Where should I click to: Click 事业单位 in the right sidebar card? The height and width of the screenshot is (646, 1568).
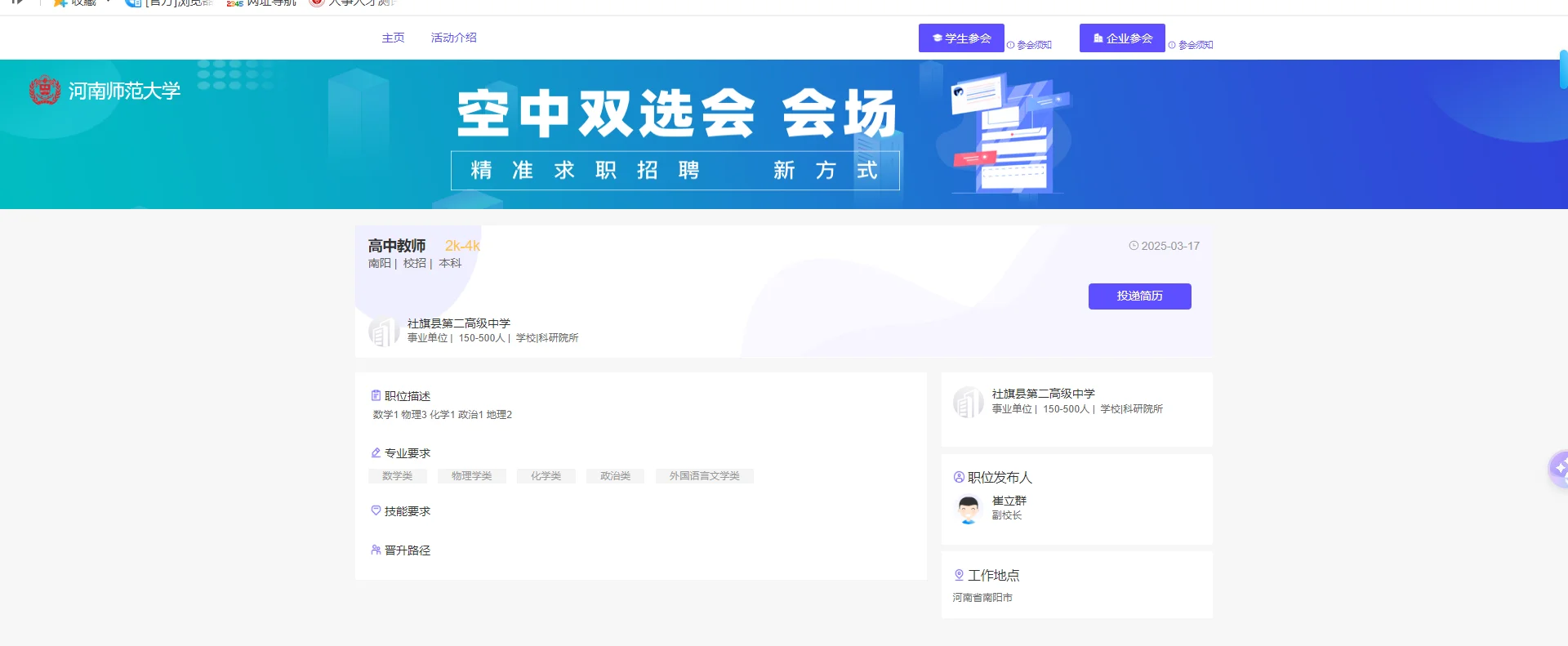pyautogui.click(x=1012, y=409)
